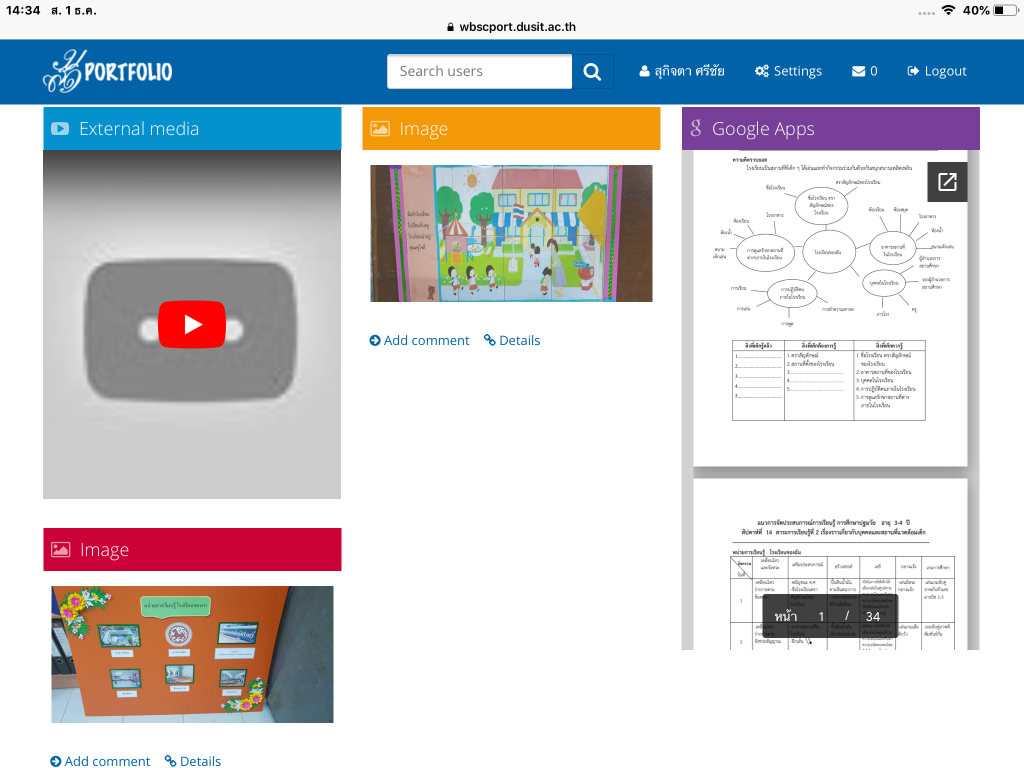Tap the wbscport.dusit.ac.th address bar
The width and height of the screenshot is (1024, 768).
512,28
